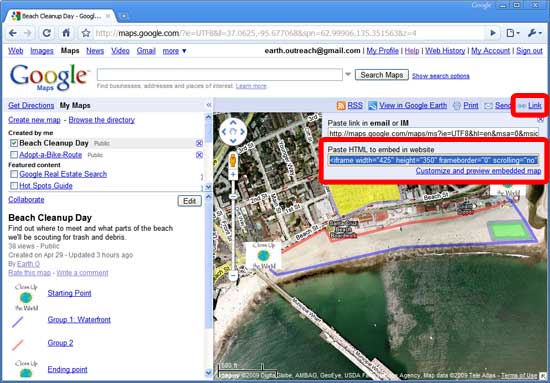Click the Collaborate link
550x383 pixels.
pos(26,200)
